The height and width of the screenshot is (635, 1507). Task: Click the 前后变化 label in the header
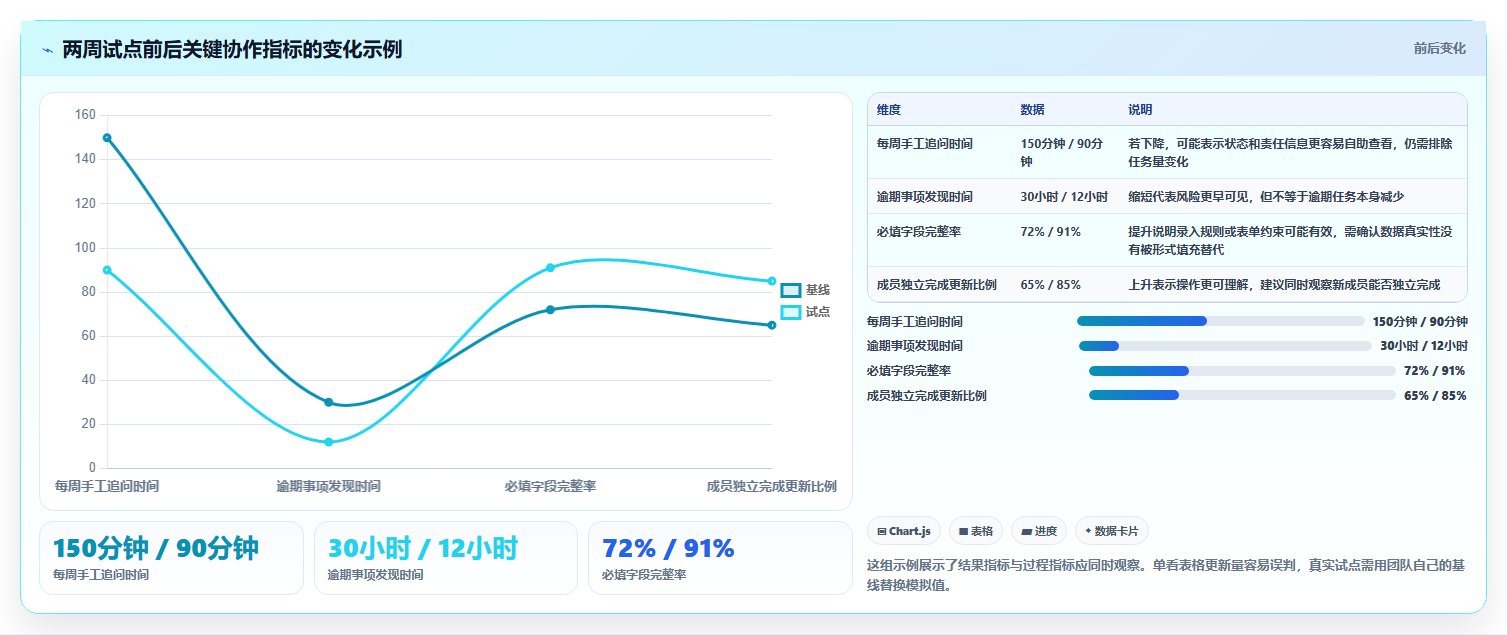(x=1440, y=48)
